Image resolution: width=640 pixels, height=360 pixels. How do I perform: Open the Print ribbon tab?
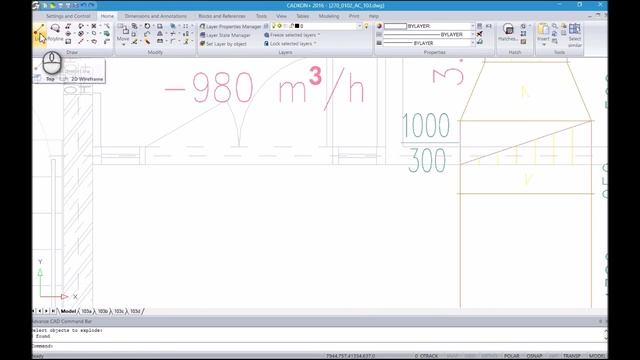click(x=354, y=16)
